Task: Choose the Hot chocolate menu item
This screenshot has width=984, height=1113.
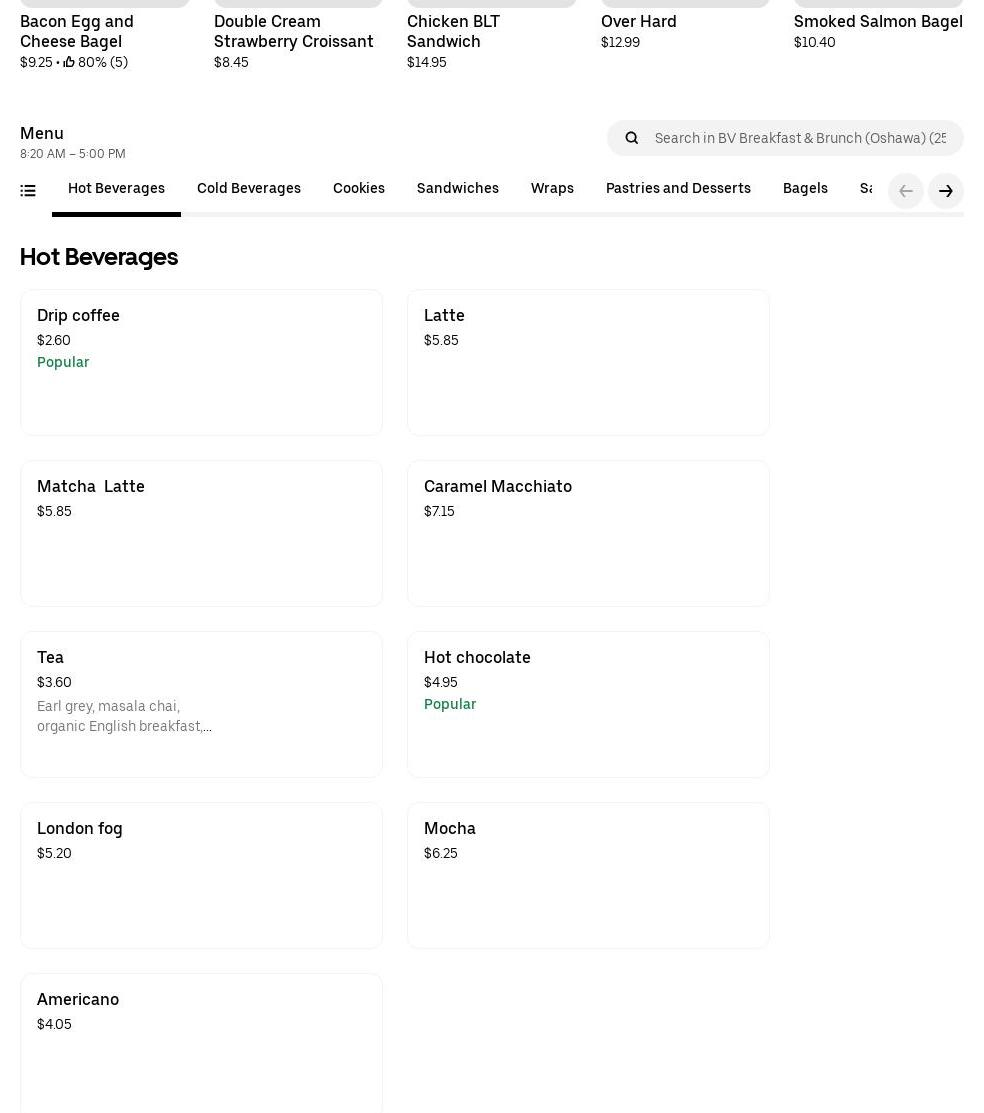Action: point(588,704)
